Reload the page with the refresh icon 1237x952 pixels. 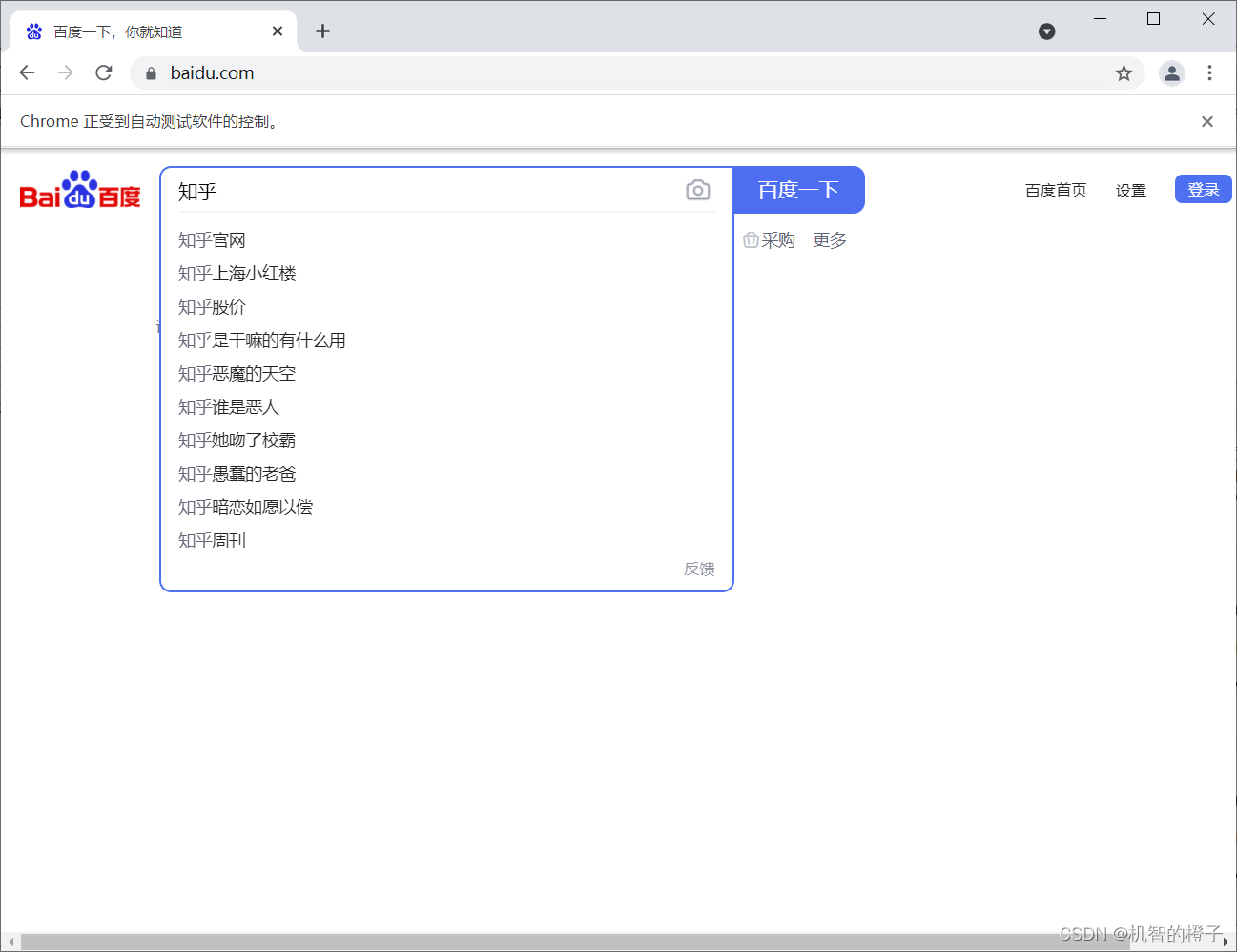pyautogui.click(x=104, y=72)
